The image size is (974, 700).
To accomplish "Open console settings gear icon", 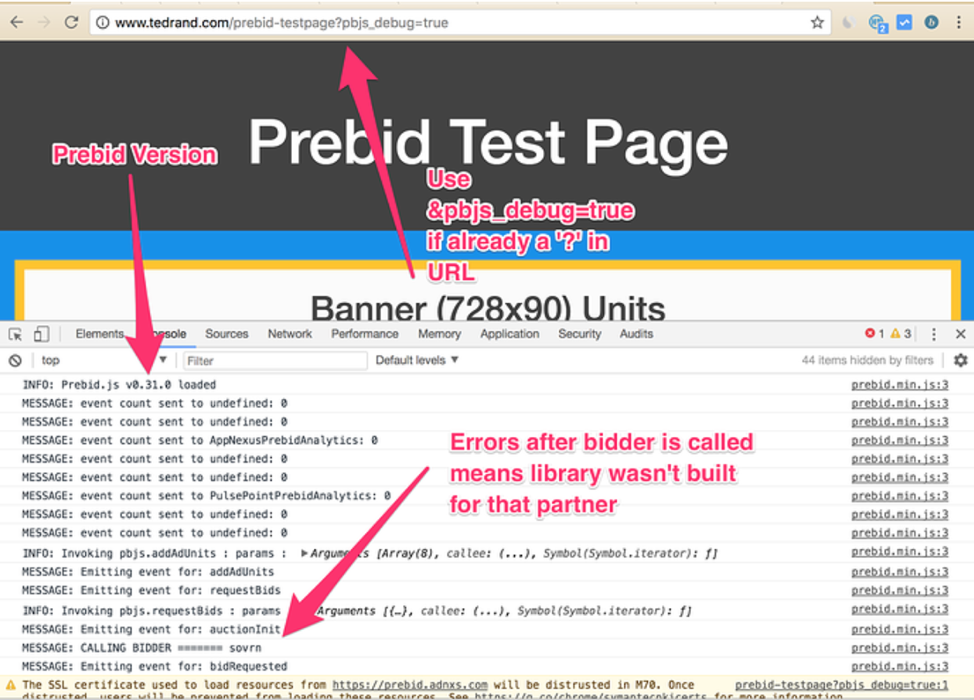I will (960, 360).
